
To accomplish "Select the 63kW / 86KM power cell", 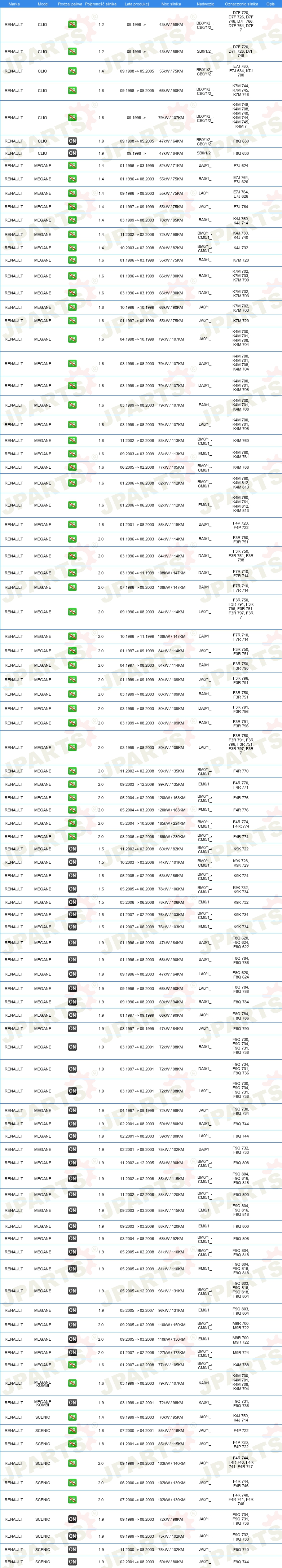I will tap(171, 876).
